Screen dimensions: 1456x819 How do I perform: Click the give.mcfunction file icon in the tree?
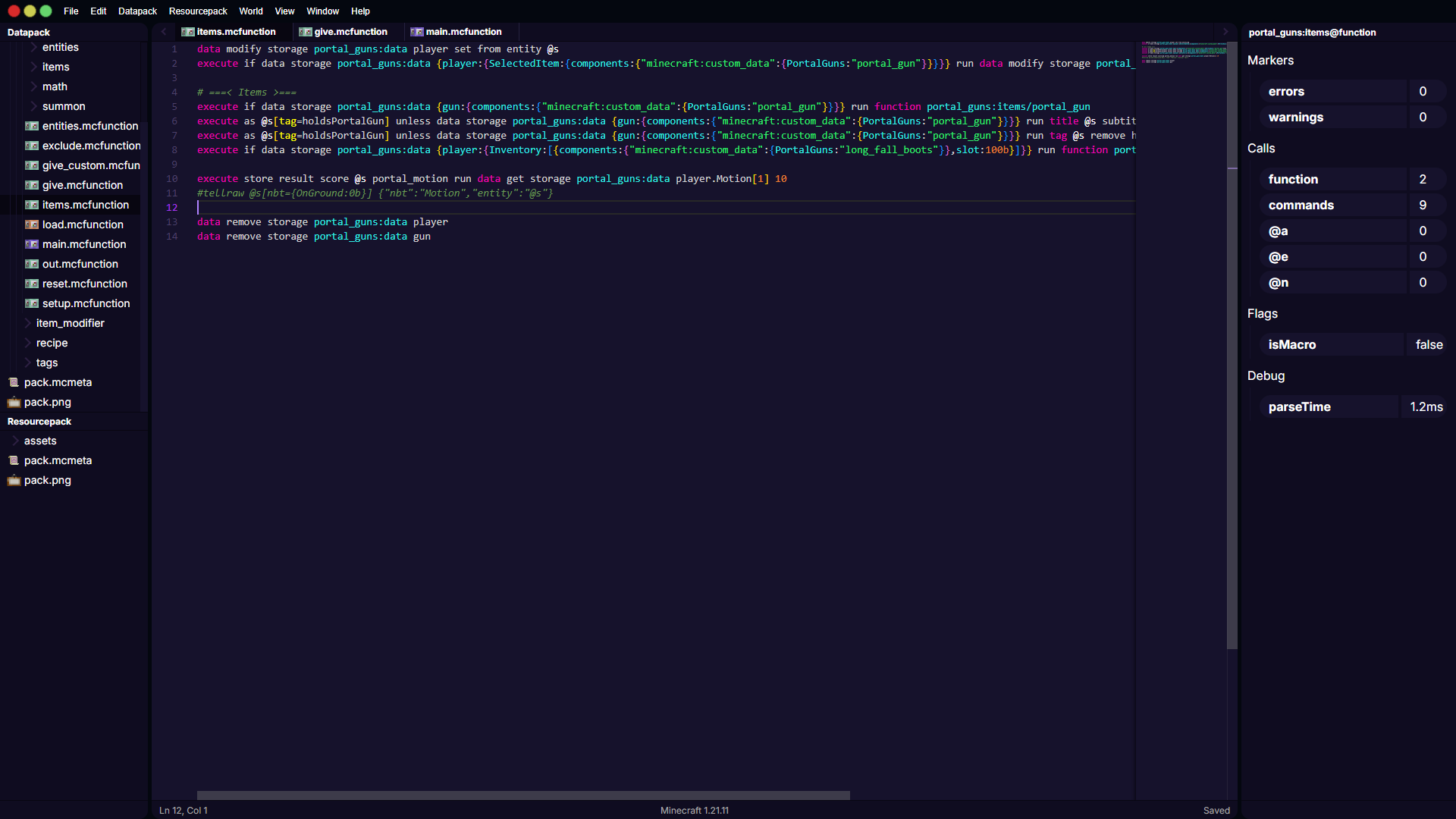click(x=32, y=185)
